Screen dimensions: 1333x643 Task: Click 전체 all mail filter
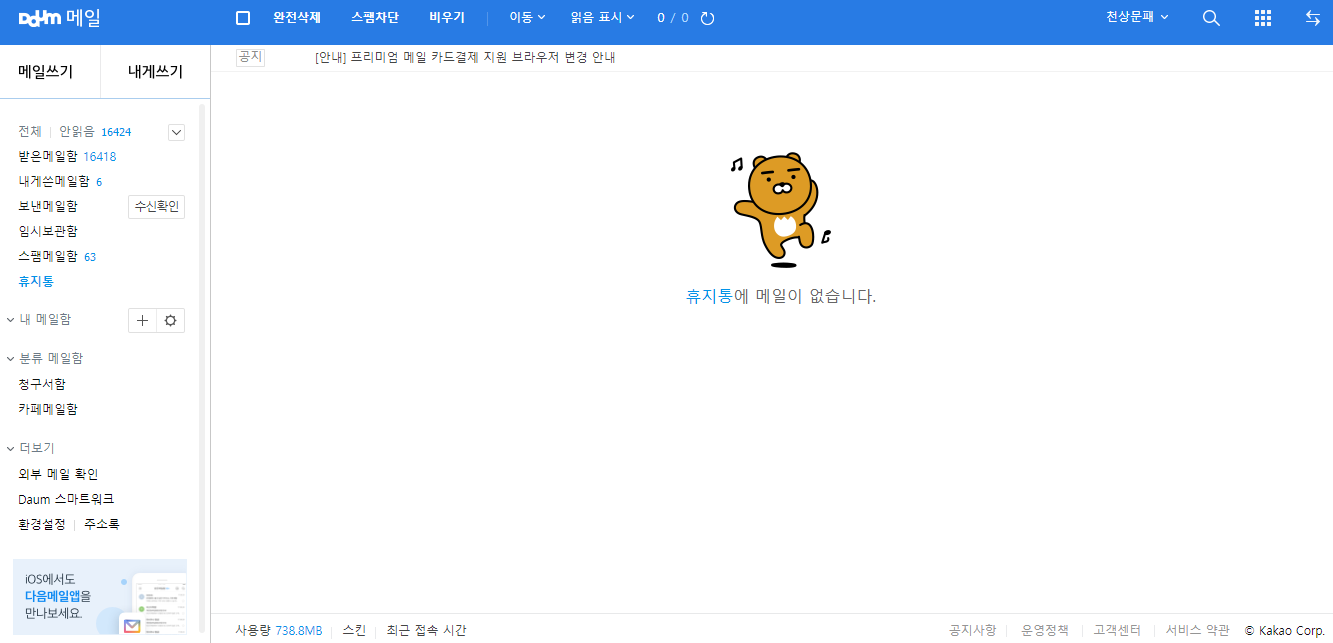[x=30, y=132]
